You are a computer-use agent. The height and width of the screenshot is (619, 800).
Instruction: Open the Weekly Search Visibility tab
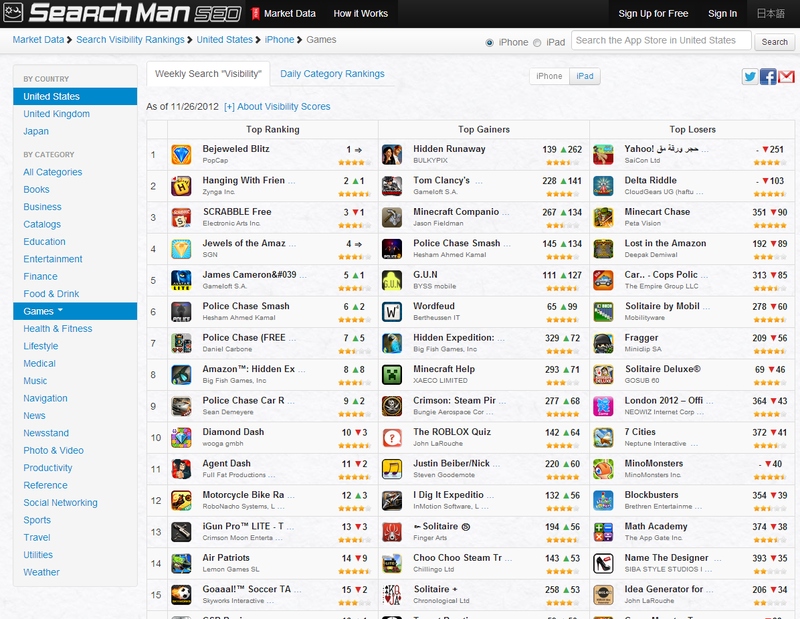point(208,74)
